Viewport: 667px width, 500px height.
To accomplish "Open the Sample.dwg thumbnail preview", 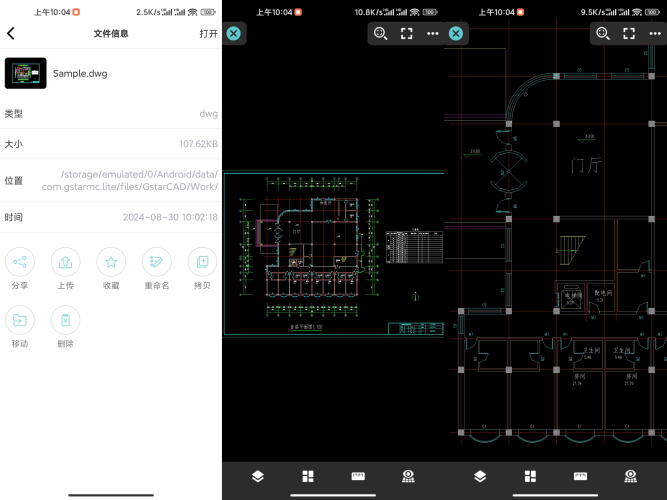I will click(25, 73).
